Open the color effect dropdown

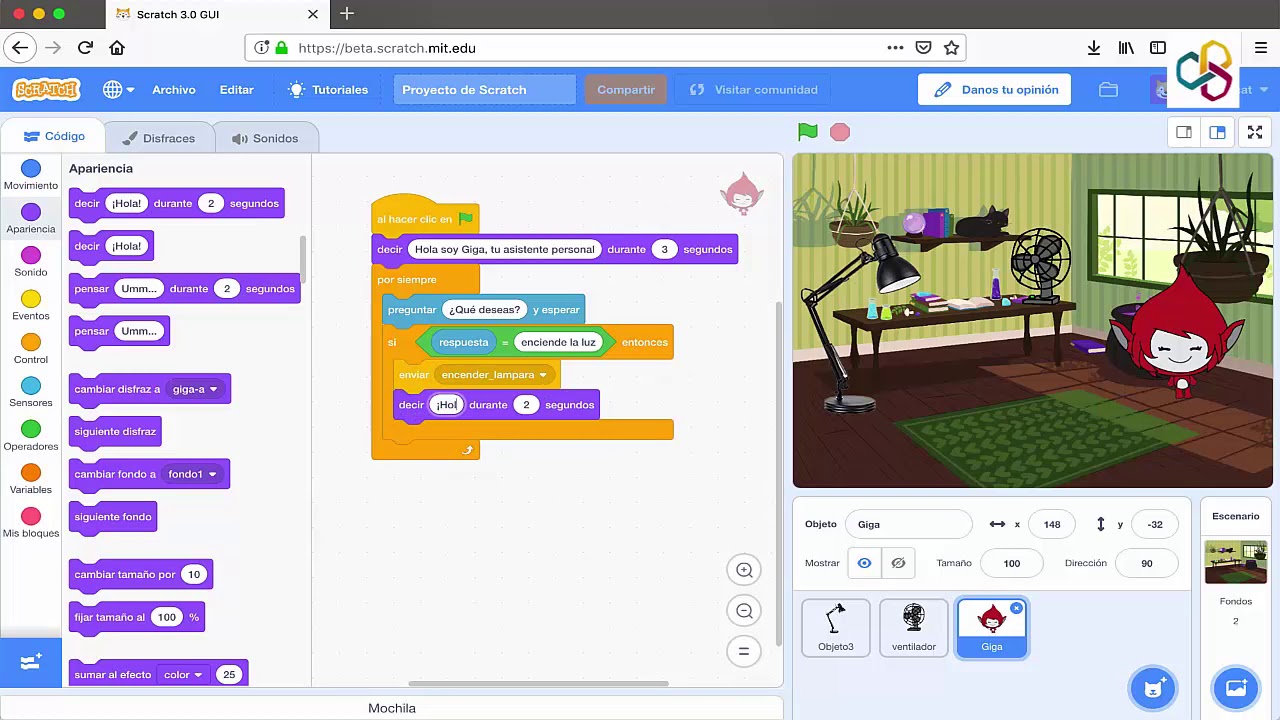point(183,675)
